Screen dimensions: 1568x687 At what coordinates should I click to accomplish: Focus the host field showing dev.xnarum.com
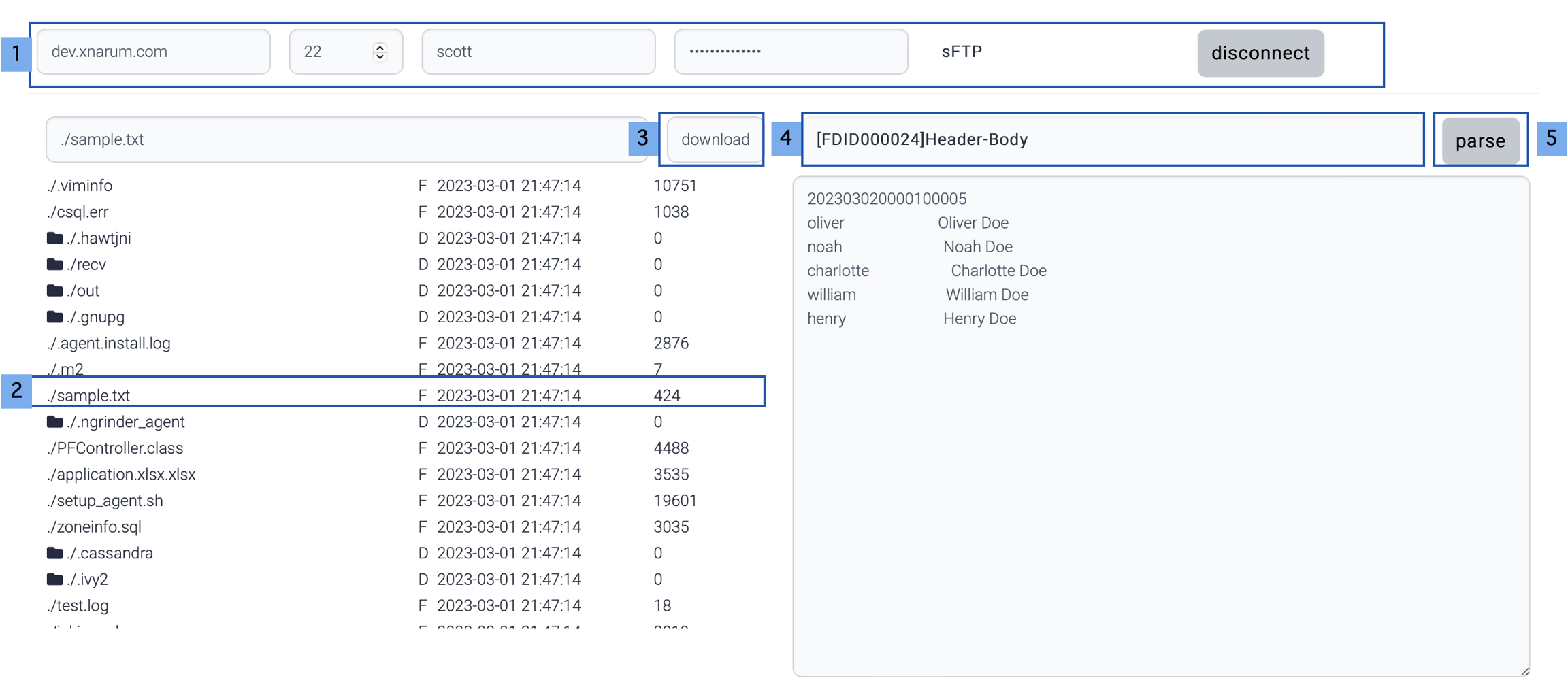pos(153,52)
